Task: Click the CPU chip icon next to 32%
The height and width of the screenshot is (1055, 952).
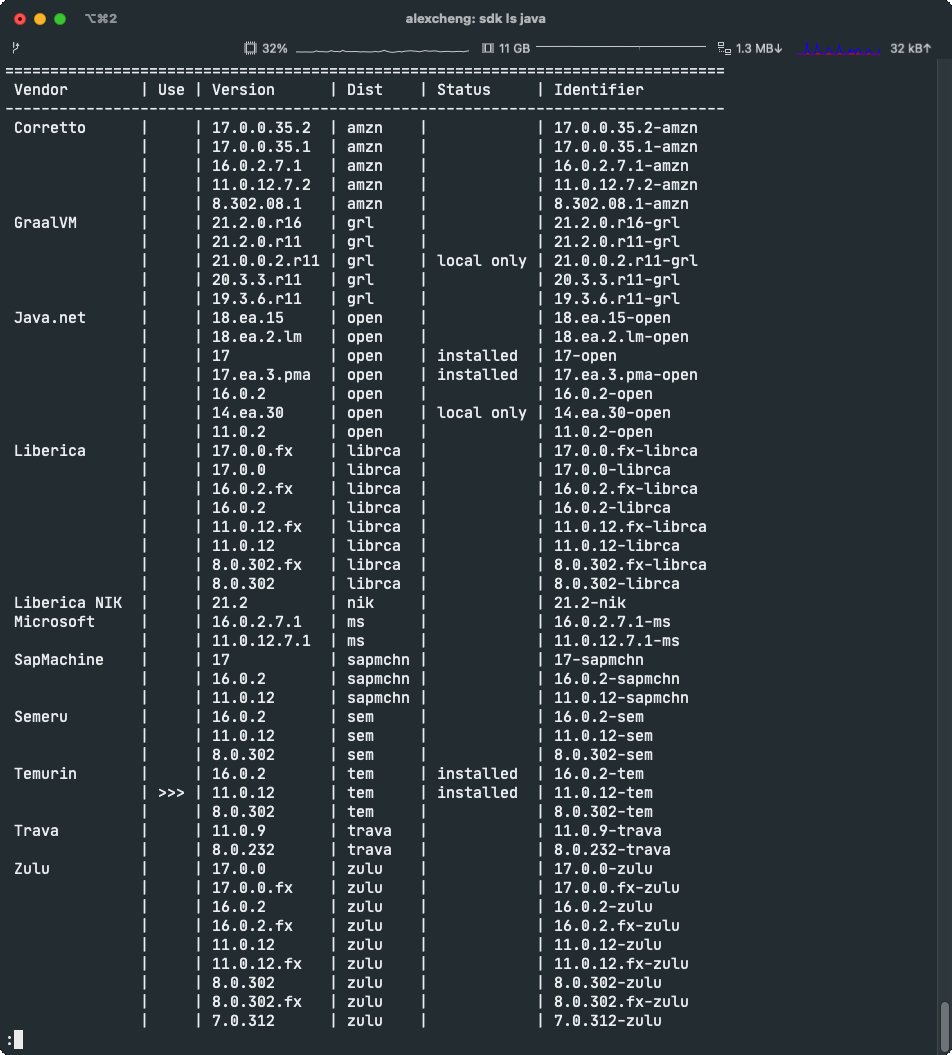Action: 248,46
